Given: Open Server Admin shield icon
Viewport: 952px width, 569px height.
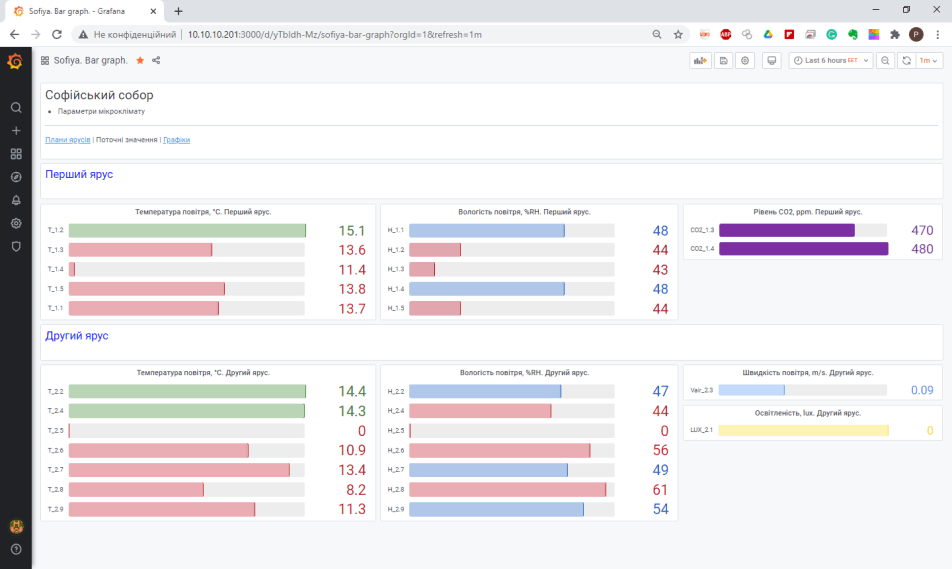Looking at the screenshot, I should (x=15, y=246).
